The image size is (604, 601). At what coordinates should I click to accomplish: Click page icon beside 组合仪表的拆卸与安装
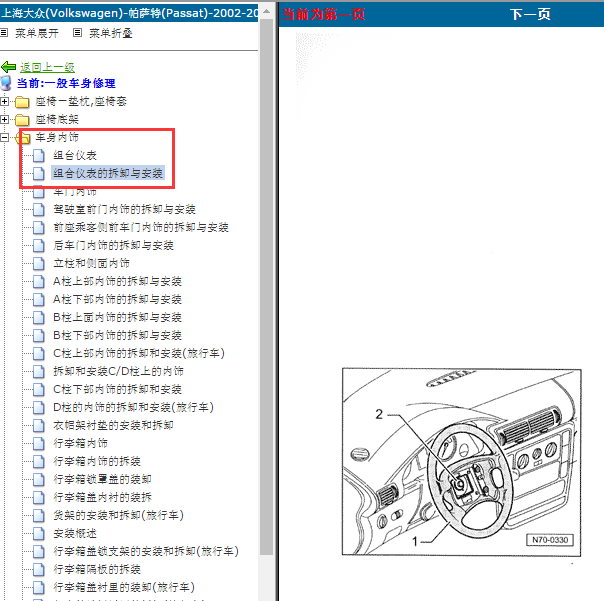[x=39, y=173]
